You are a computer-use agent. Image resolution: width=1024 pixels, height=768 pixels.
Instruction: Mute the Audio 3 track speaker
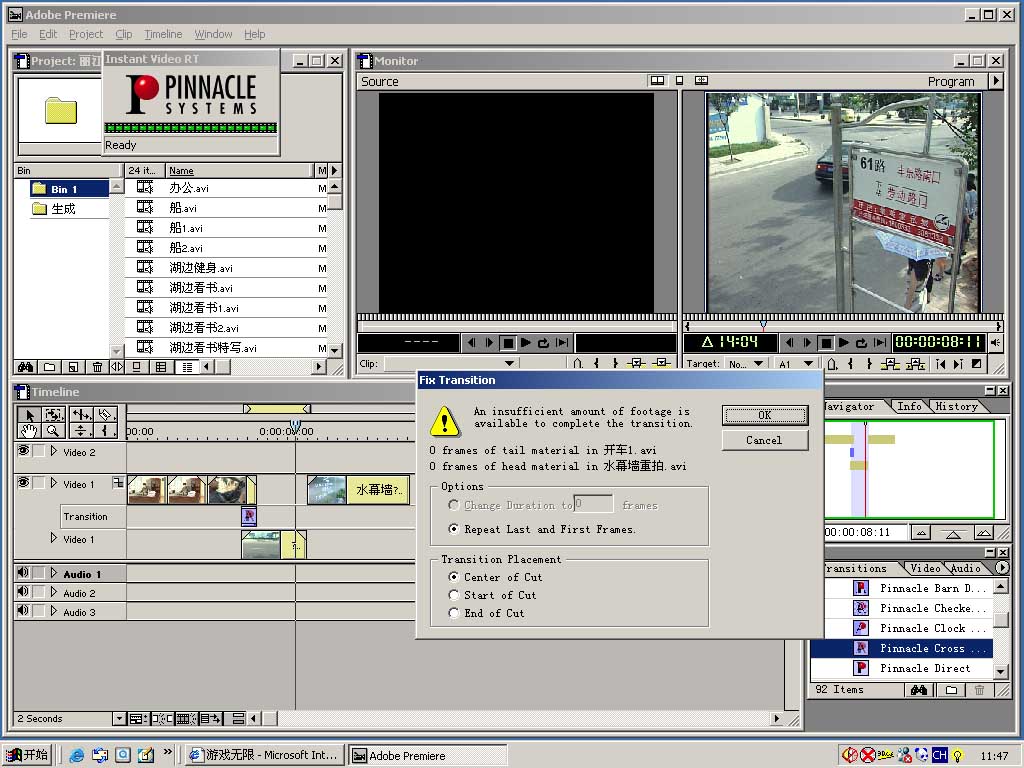coord(24,611)
